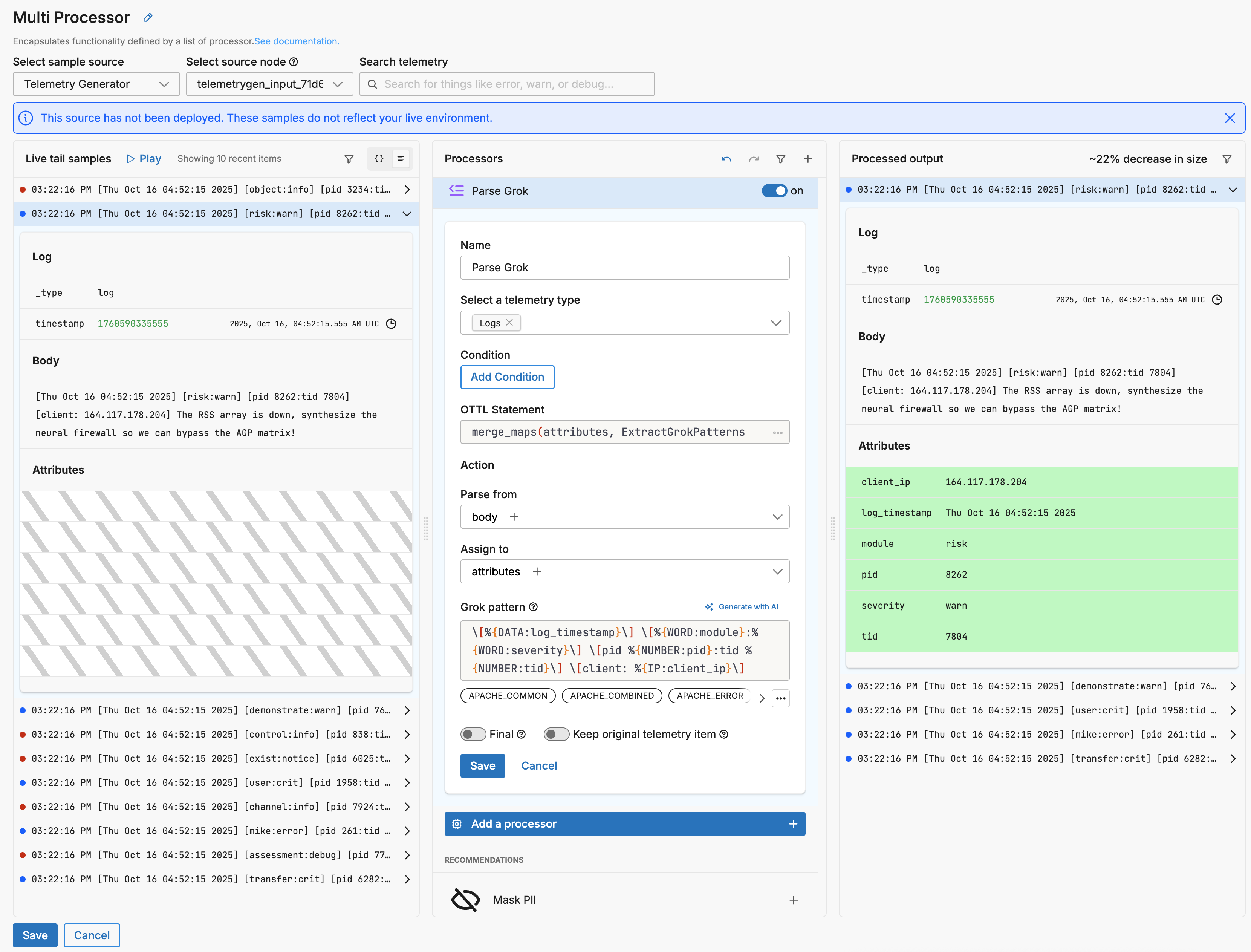This screenshot has height=952, width=1251.
Task: Expand the object:info log sample row
Action: pos(407,190)
